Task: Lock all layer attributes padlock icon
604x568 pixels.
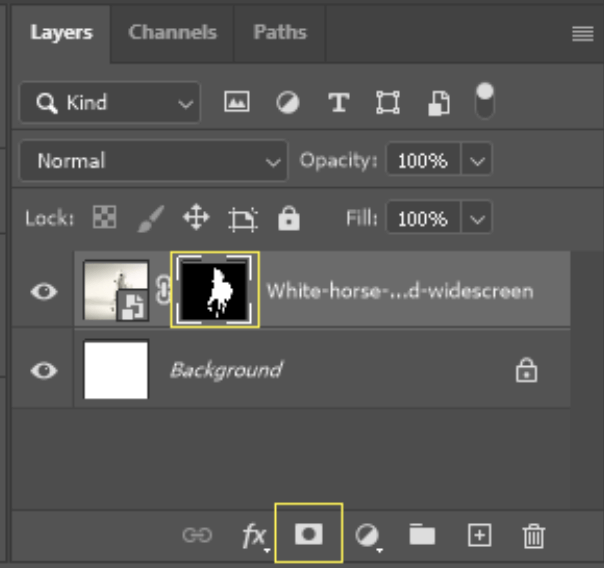Action: click(289, 218)
